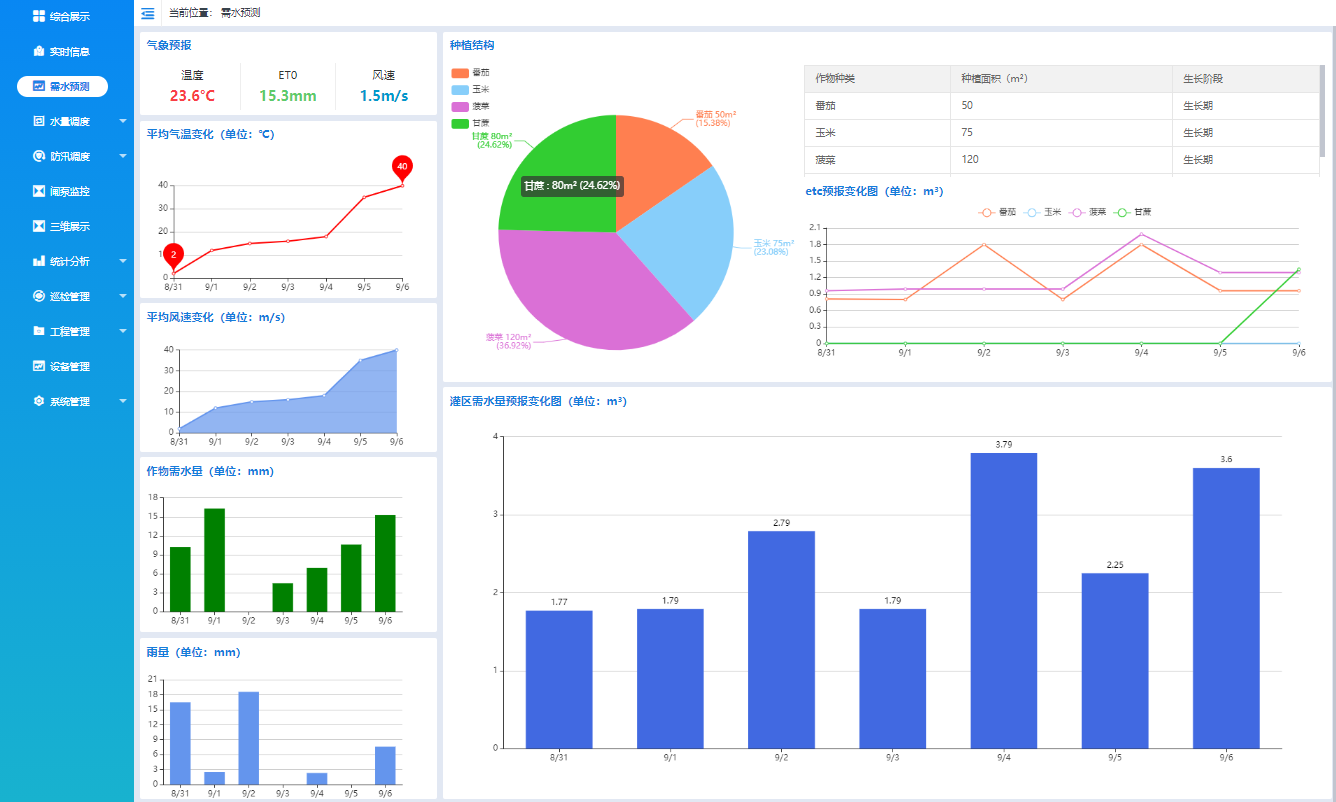Click the 需水预测 chart icon in sidebar
The image size is (1336, 802).
pos(39,86)
